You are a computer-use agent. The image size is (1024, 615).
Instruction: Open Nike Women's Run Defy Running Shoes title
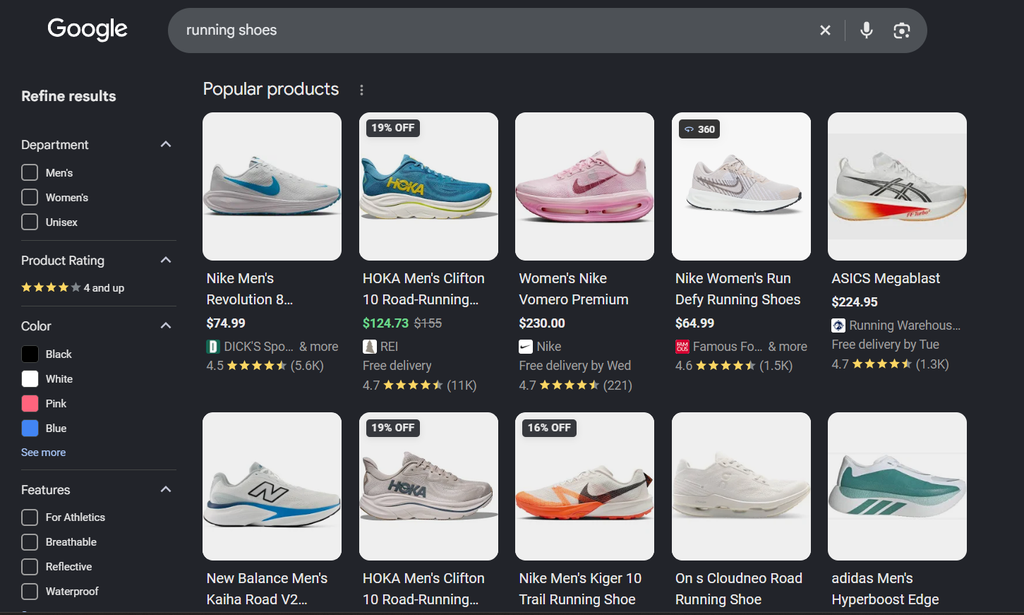(738, 289)
